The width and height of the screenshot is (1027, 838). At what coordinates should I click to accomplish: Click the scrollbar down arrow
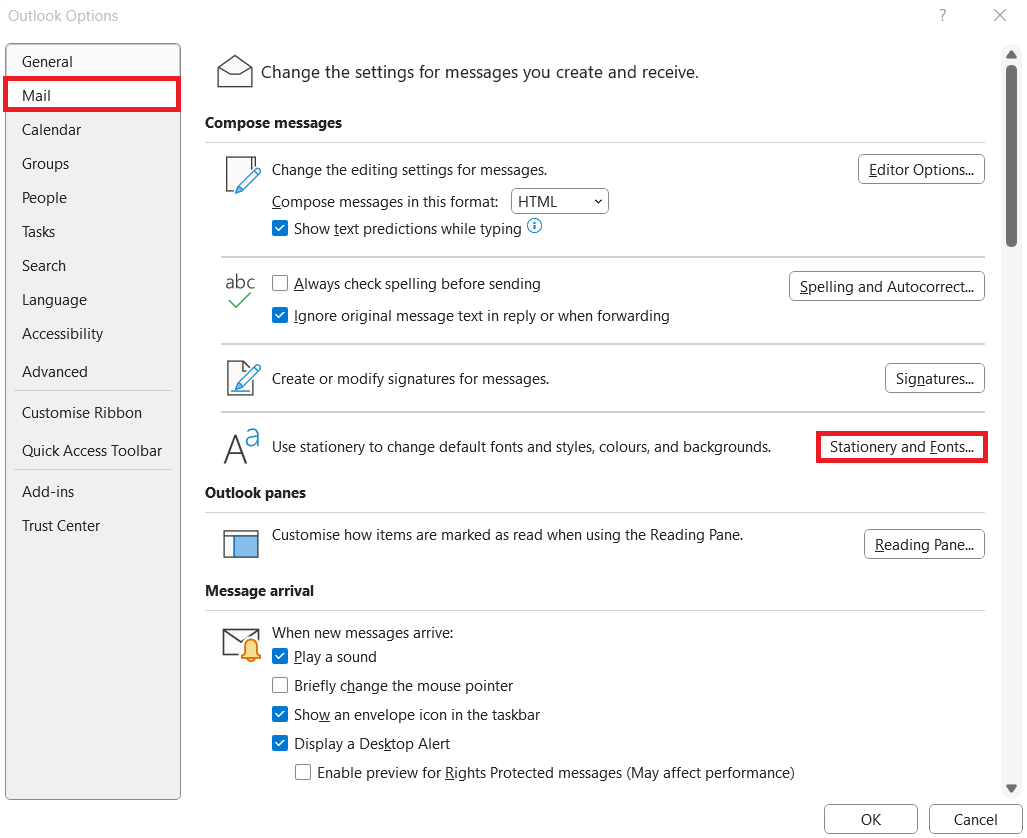[x=1011, y=788]
